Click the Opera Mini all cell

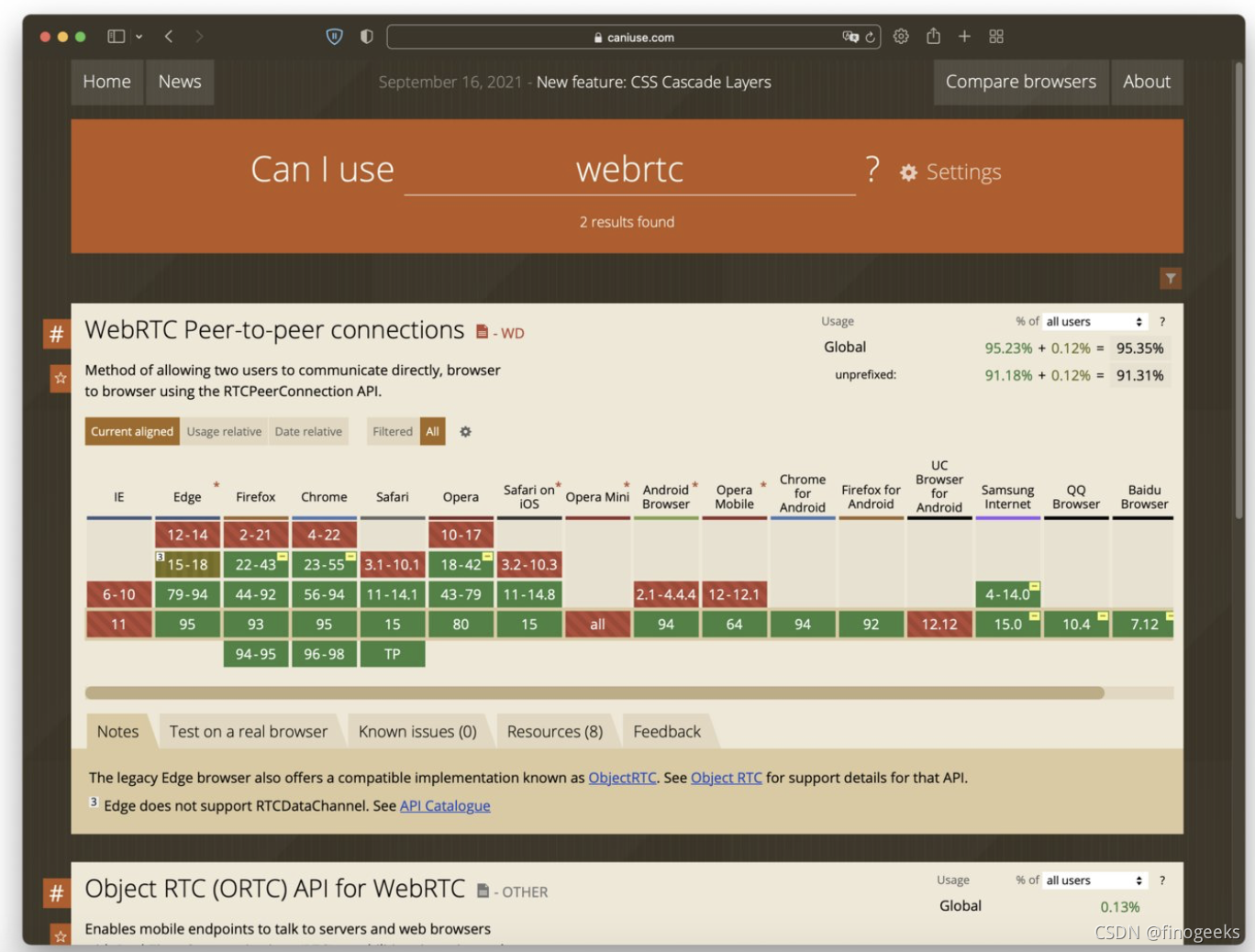tap(597, 625)
